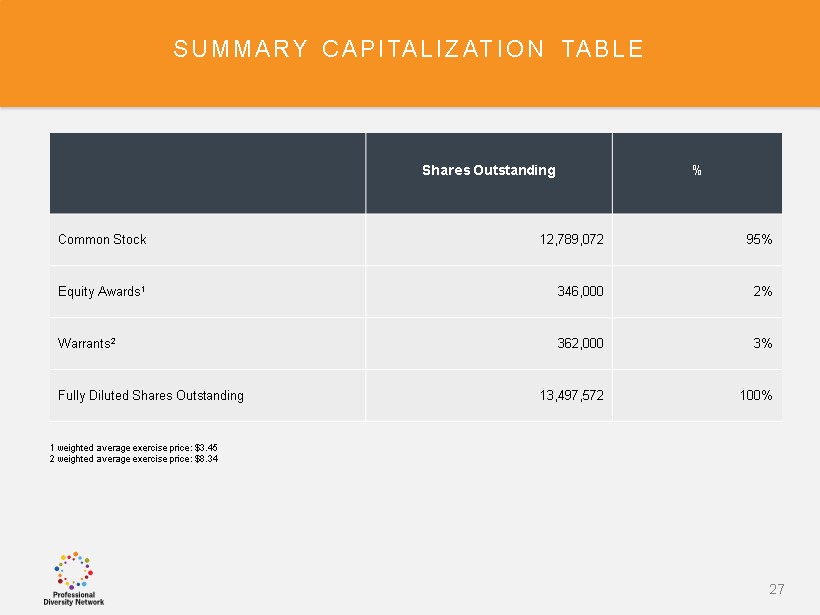Click the 362,000 shares value
Image resolution: width=820 pixels, height=615 pixels.
click(x=579, y=343)
